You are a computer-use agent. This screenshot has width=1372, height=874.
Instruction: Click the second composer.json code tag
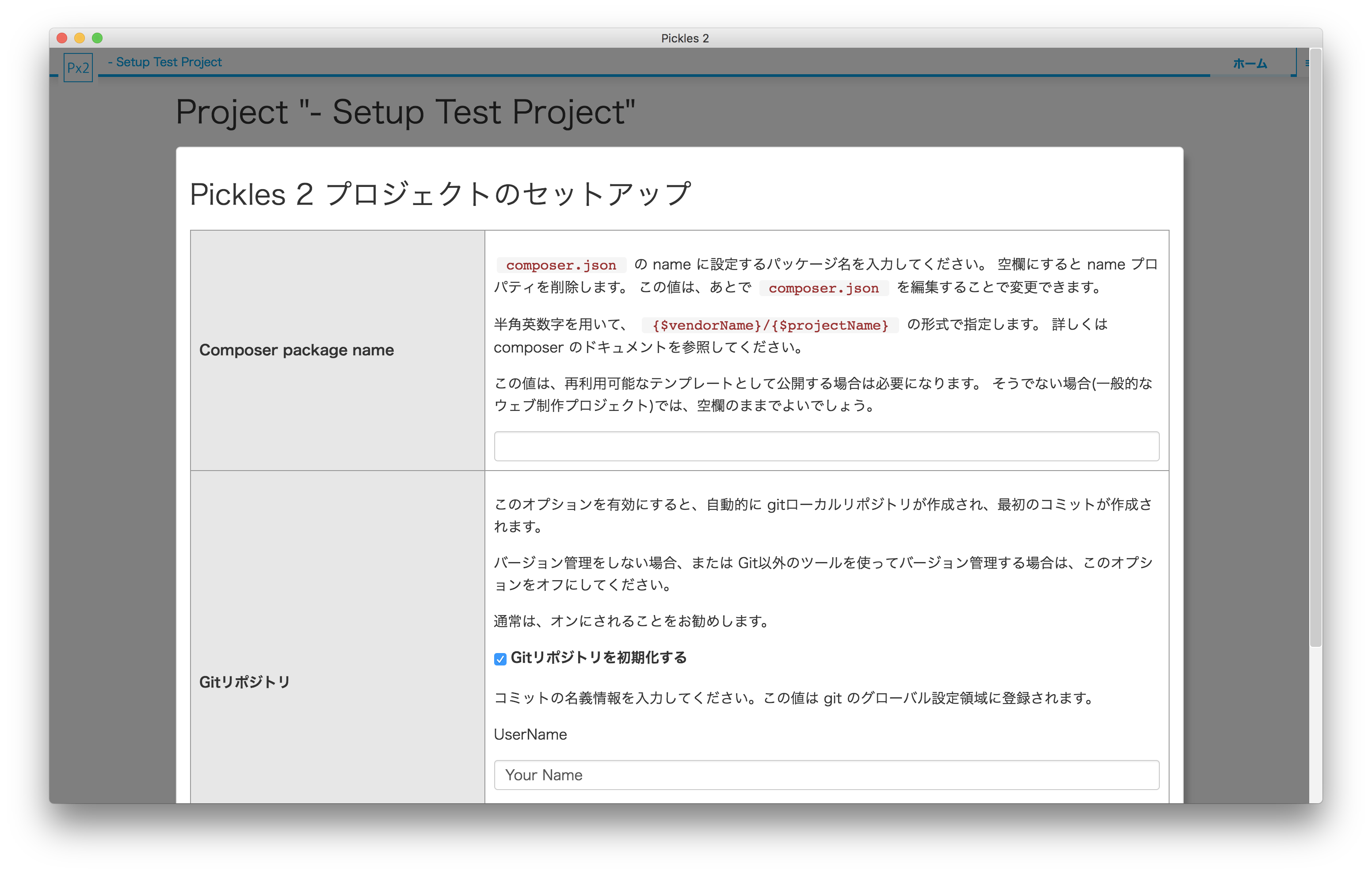823,288
